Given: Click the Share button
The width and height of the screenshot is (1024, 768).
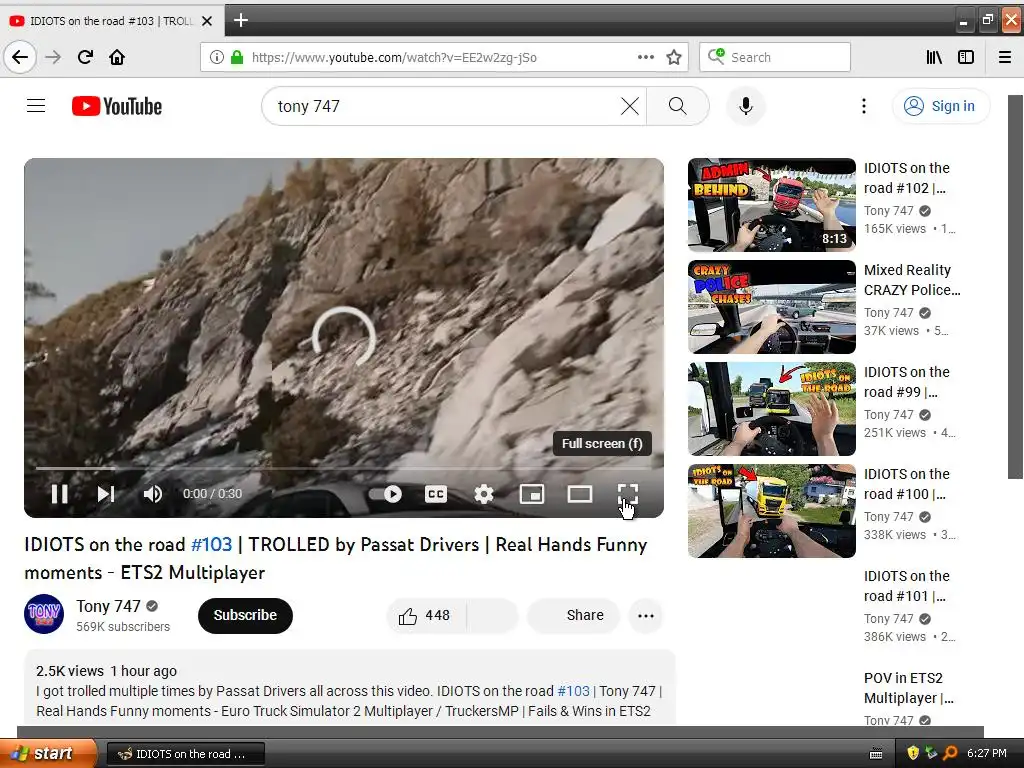Looking at the screenshot, I should tap(573, 615).
